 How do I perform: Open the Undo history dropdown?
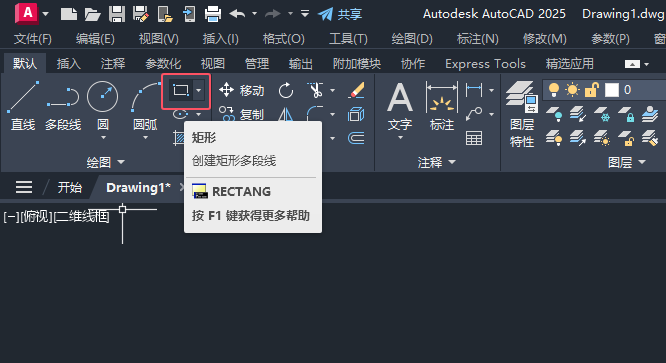[254, 14]
